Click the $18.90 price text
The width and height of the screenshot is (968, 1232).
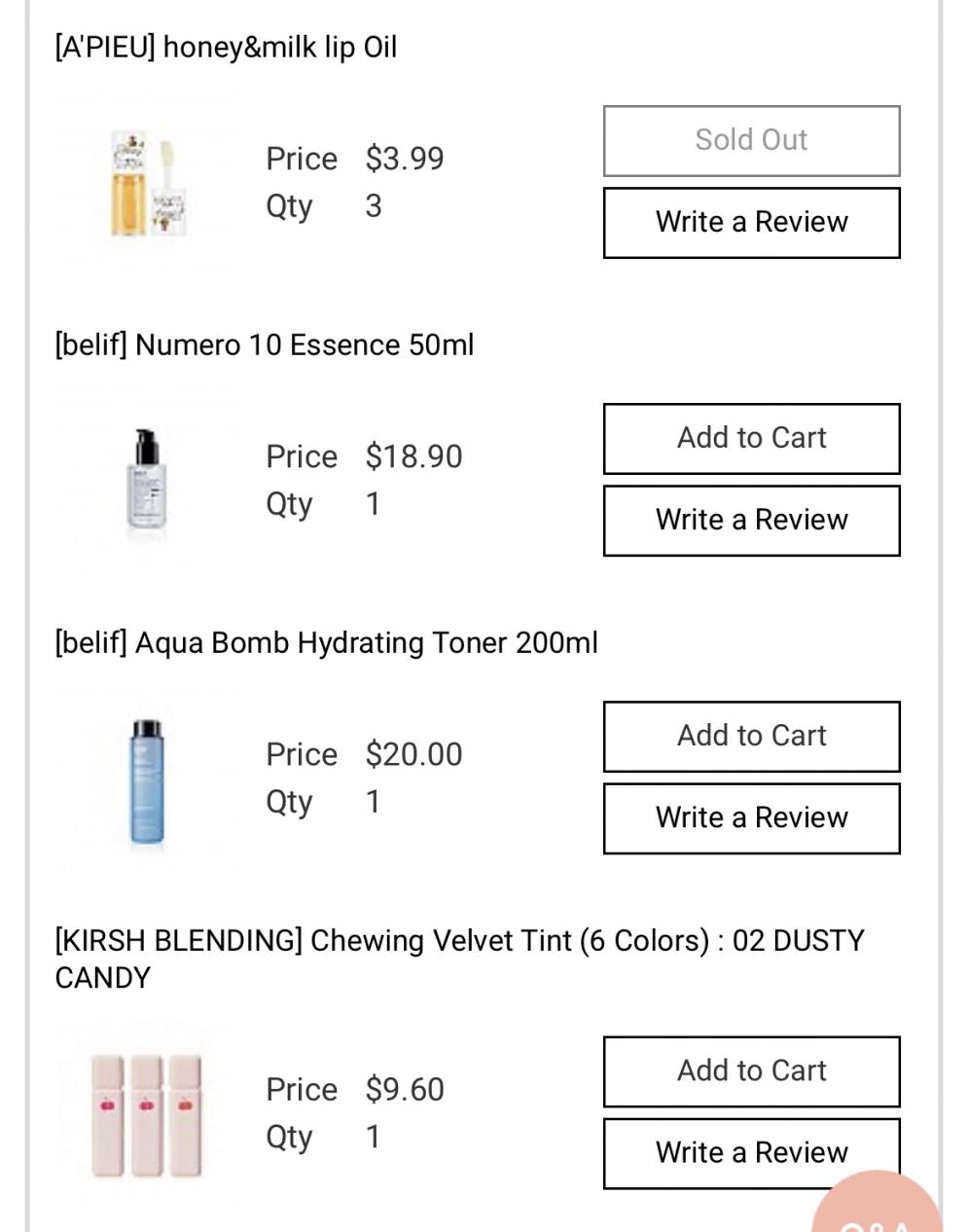(x=414, y=456)
